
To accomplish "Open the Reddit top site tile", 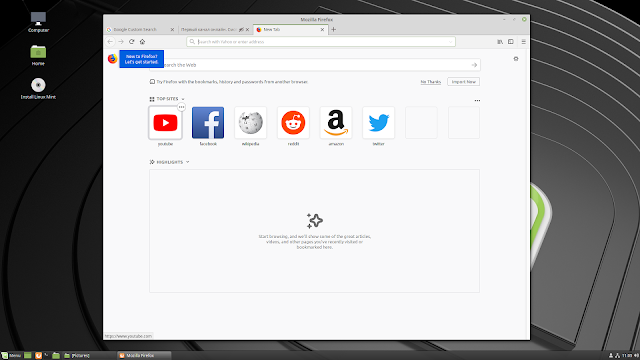I will (x=293, y=123).
